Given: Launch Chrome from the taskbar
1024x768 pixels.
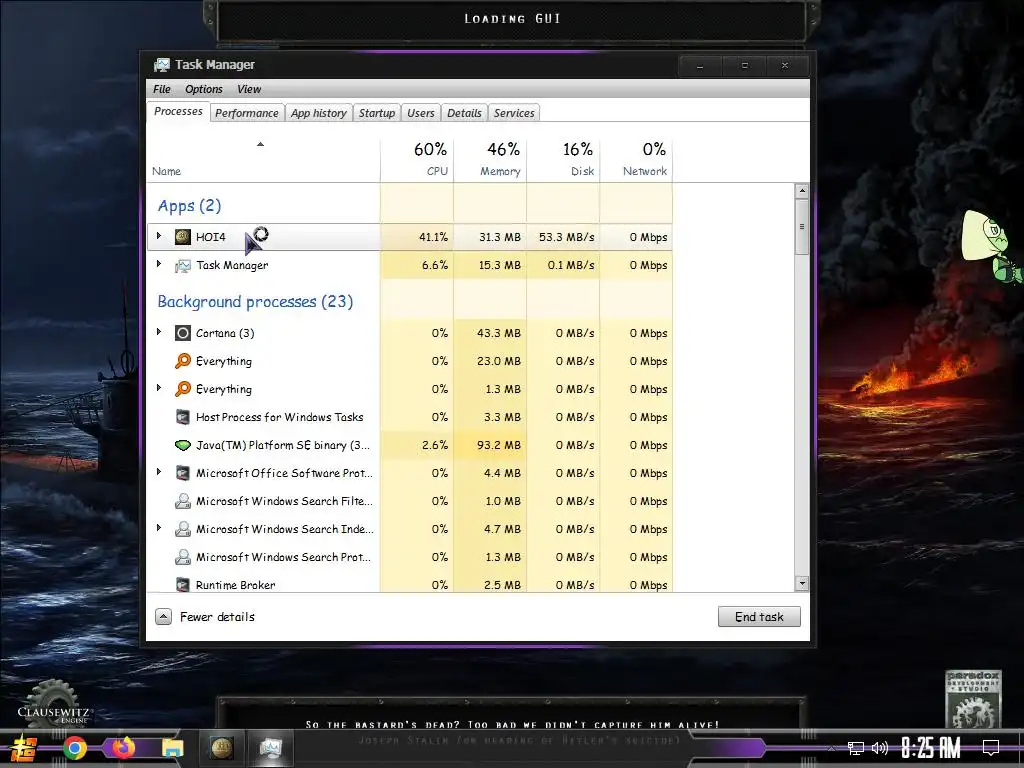Looking at the screenshot, I should coord(74,748).
